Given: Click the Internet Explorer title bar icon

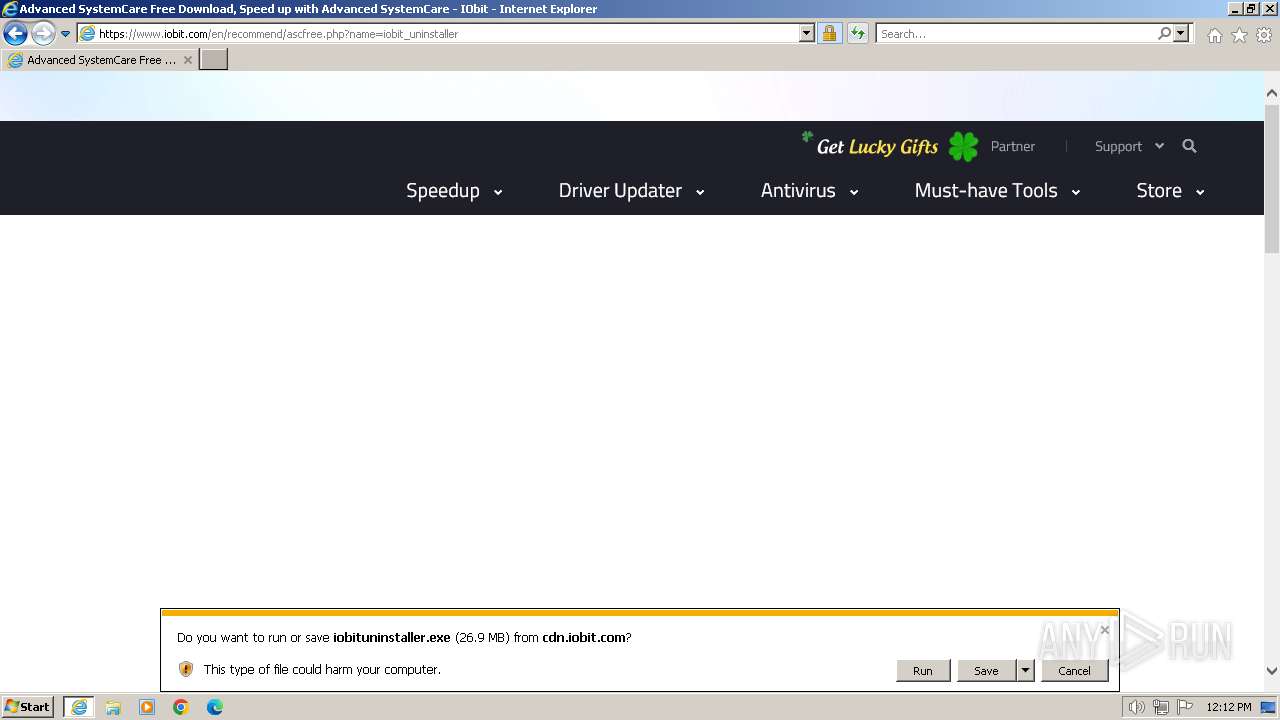Looking at the screenshot, I should (9, 9).
